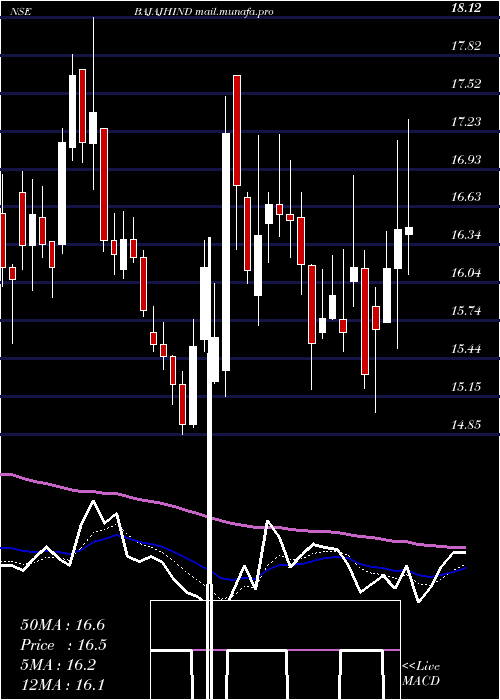Click the 16.63 price axis label
This screenshot has height=700, width=500.
coord(466,197)
